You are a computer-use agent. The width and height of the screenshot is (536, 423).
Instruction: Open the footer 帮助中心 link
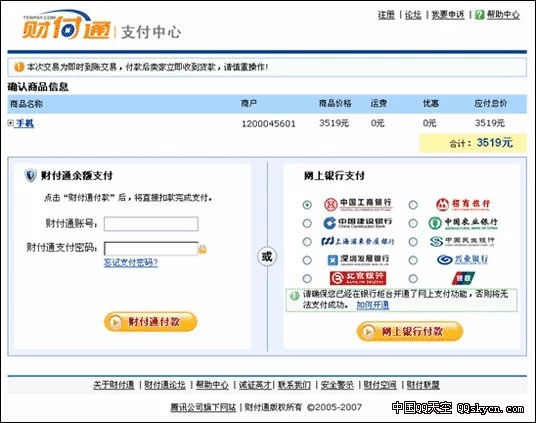pyautogui.click(x=212, y=385)
